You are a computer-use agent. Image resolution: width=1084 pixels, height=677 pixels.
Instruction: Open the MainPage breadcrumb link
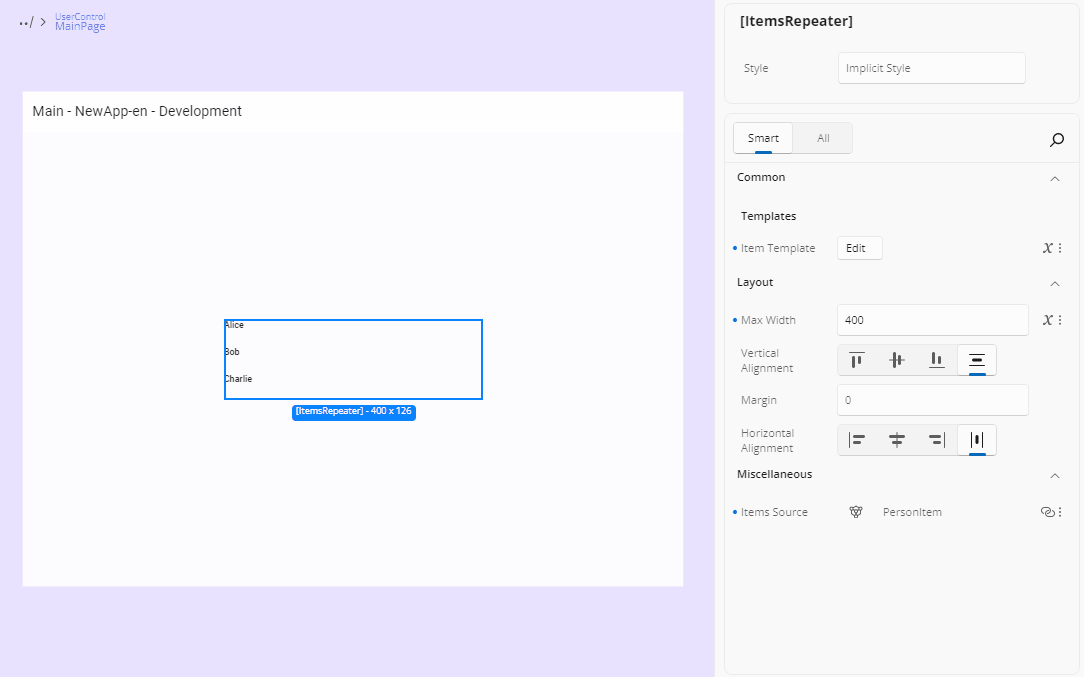pyautogui.click(x=79, y=26)
